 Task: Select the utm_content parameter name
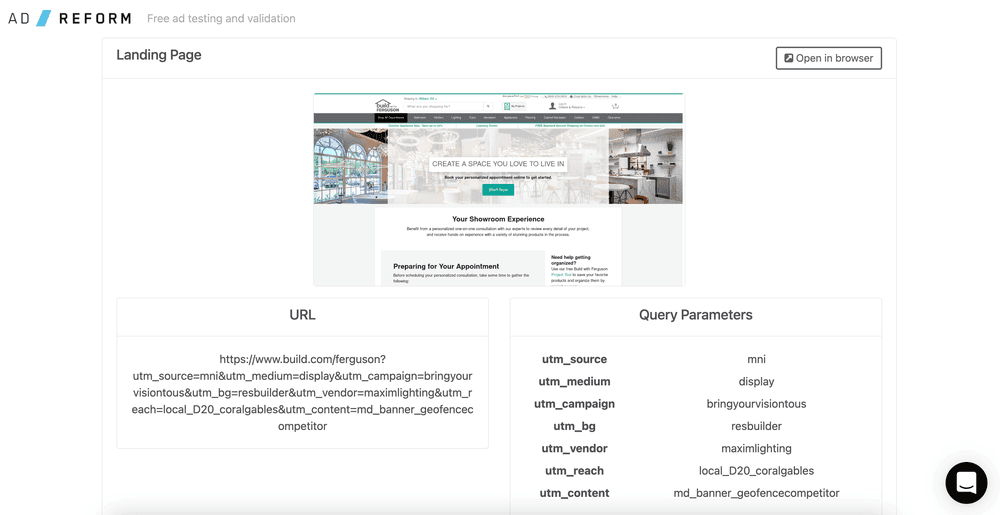point(575,493)
